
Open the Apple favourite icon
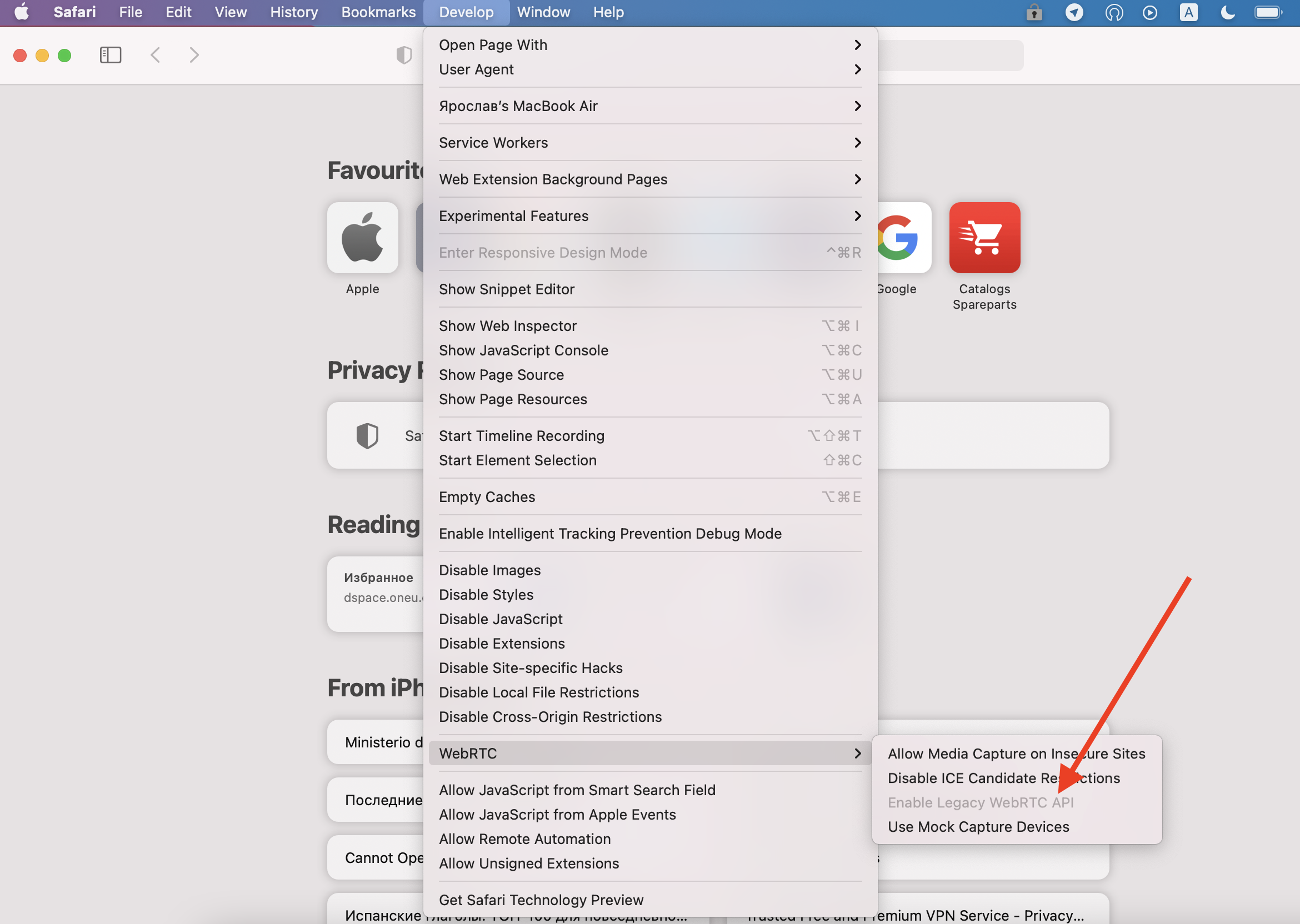click(363, 238)
